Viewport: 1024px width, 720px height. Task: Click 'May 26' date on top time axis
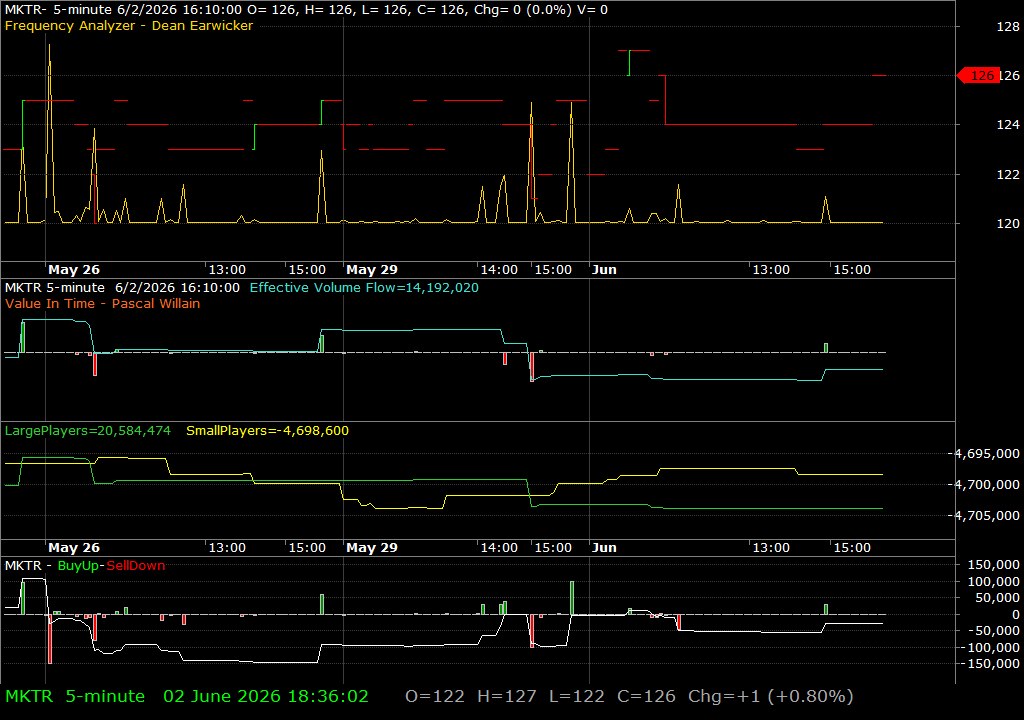(74, 270)
